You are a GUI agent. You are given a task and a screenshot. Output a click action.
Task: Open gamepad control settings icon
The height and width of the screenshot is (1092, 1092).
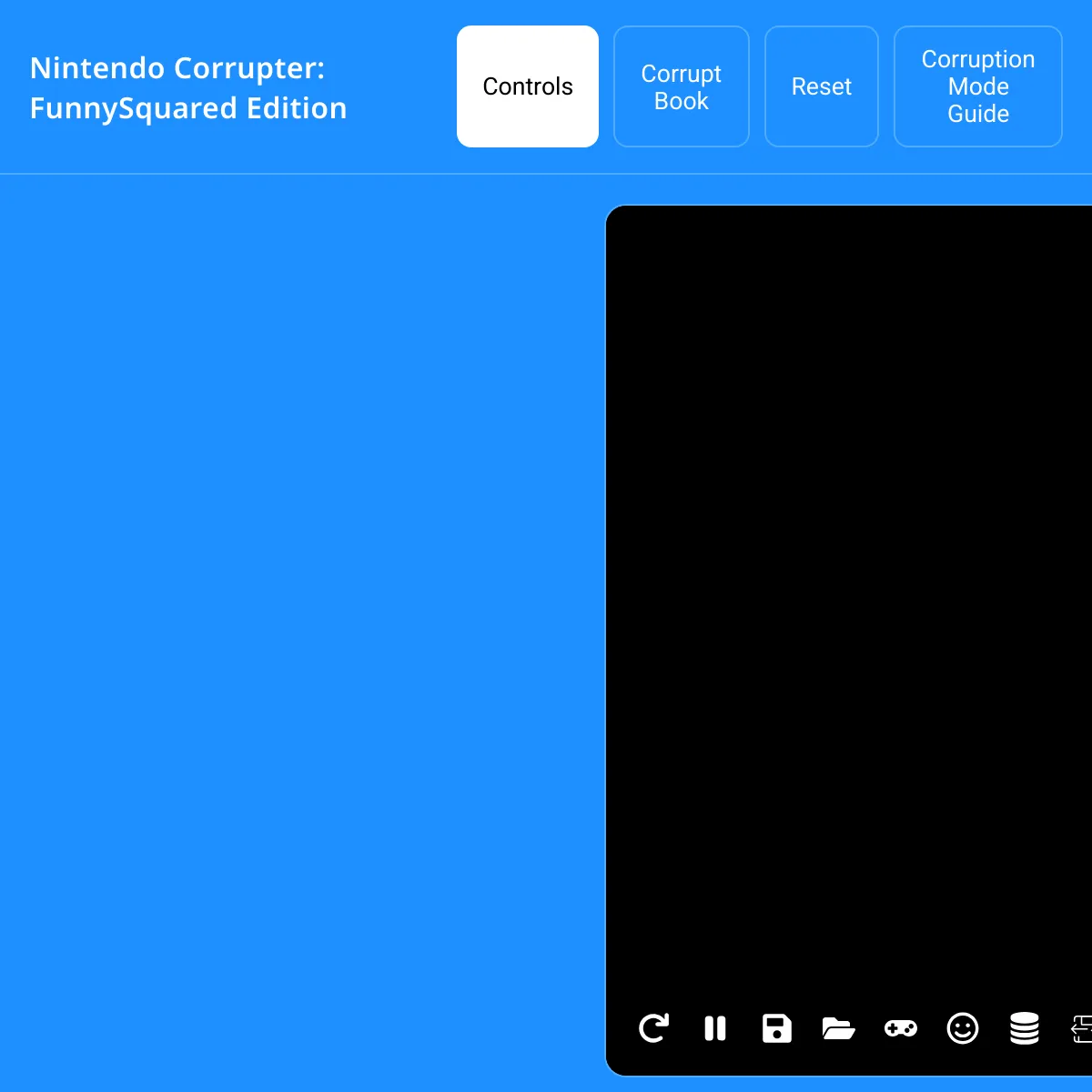click(x=900, y=1028)
